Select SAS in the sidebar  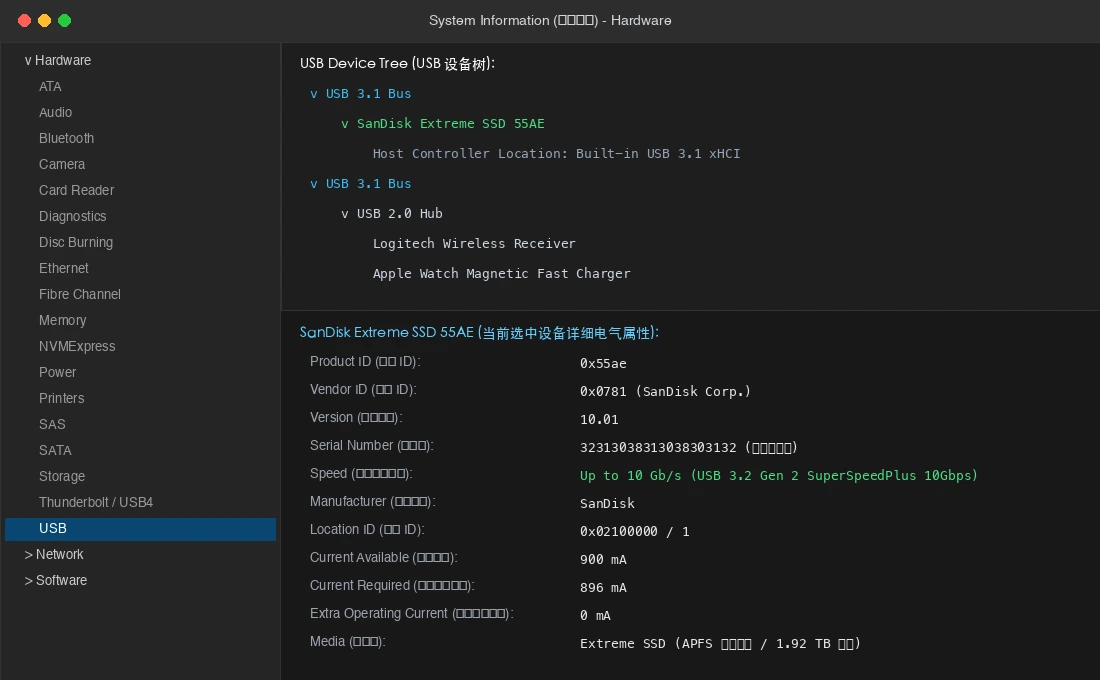tap(52, 424)
